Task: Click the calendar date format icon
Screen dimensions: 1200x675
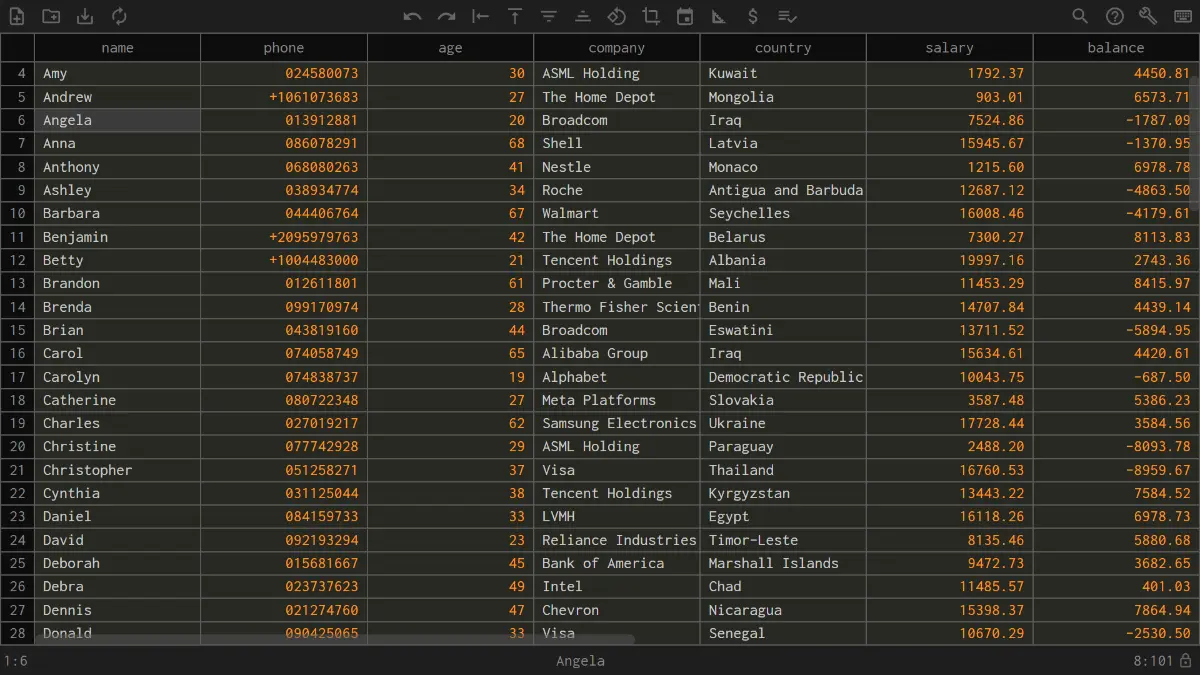Action: [x=685, y=16]
